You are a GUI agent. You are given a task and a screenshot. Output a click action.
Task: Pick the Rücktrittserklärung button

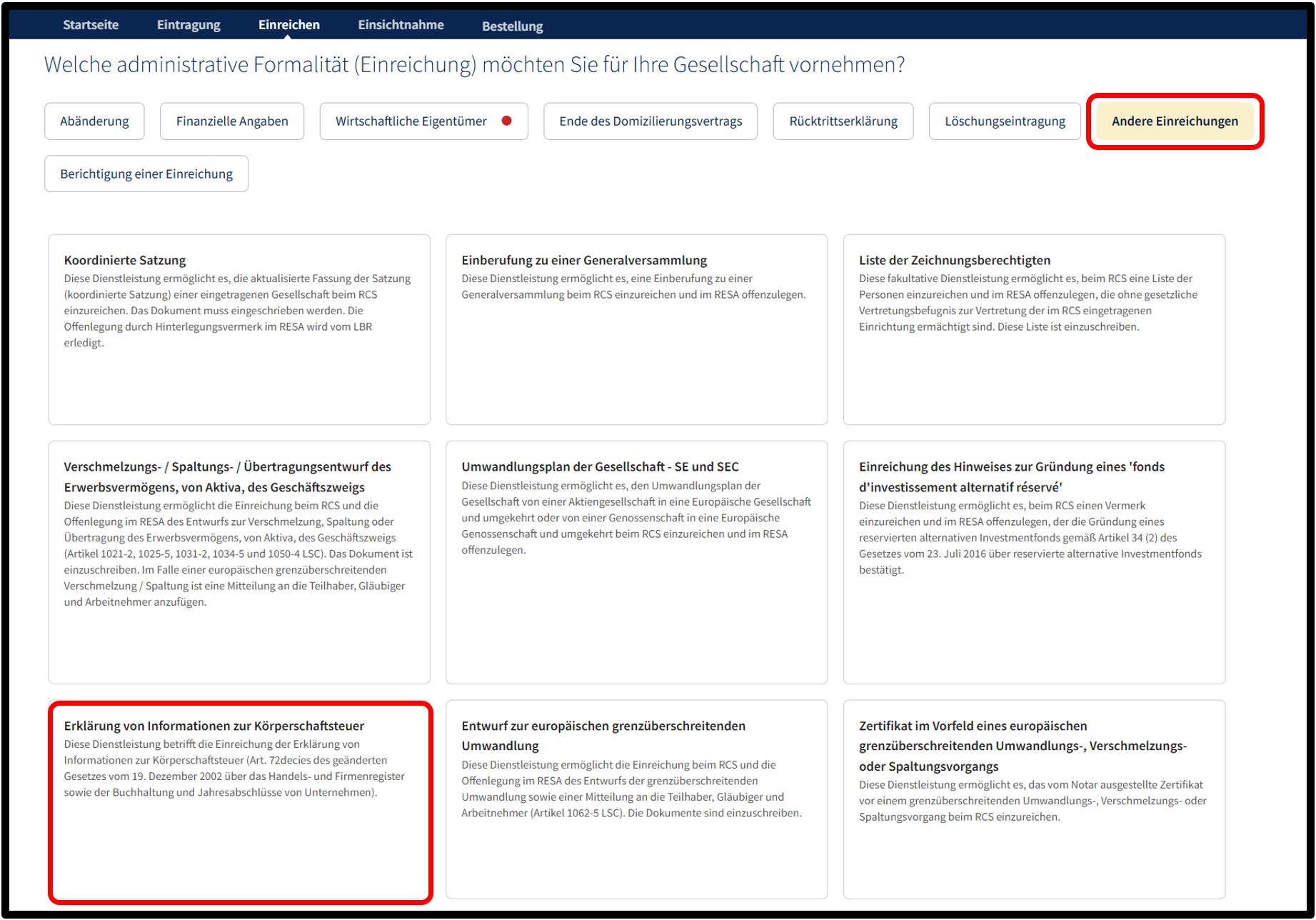point(843,121)
